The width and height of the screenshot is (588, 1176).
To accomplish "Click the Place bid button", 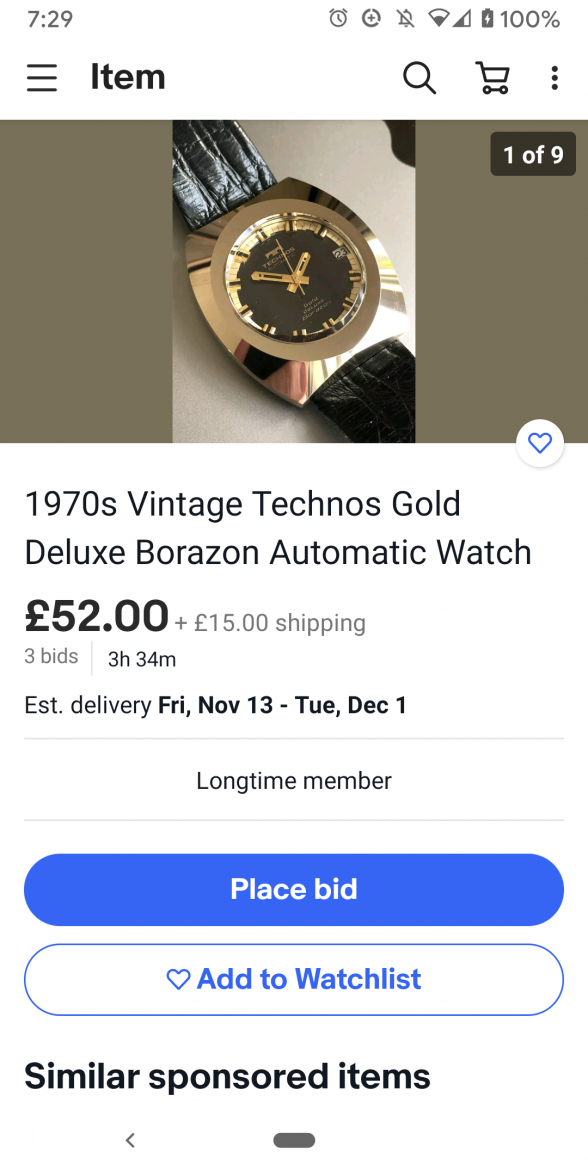I will (x=294, y=890).
